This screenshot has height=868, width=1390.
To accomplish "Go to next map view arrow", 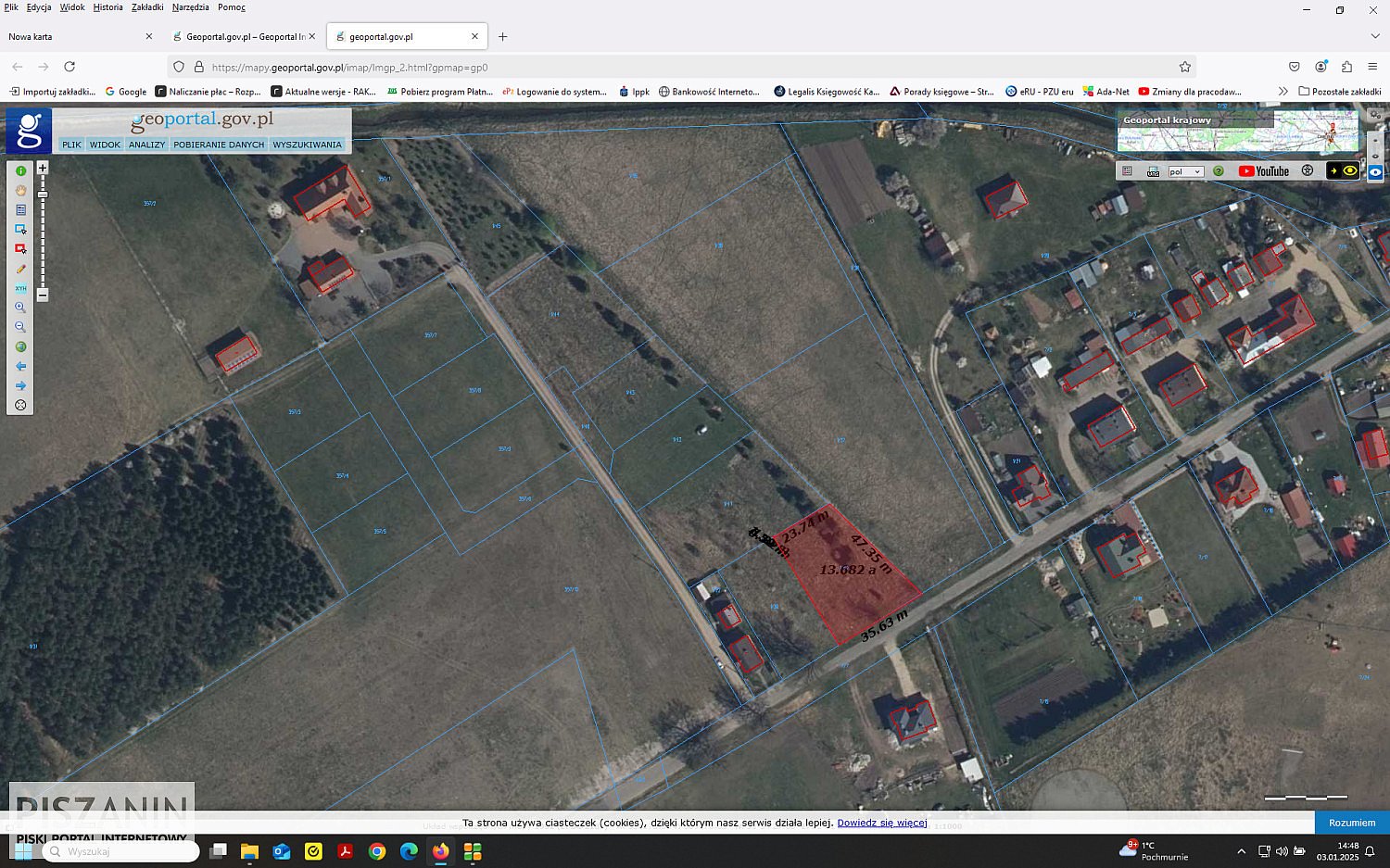I will (x=20, y=385).
